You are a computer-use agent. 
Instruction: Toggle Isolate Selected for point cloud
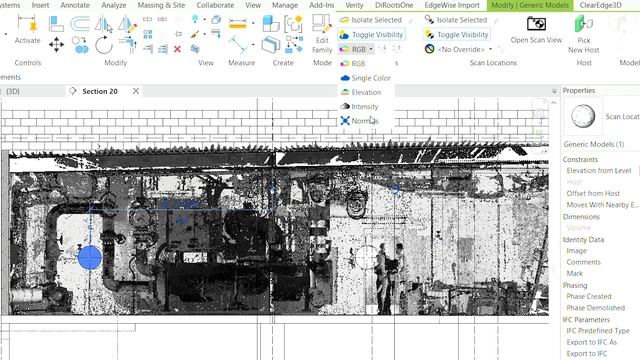pyautogui.click(x=371, y=20)
